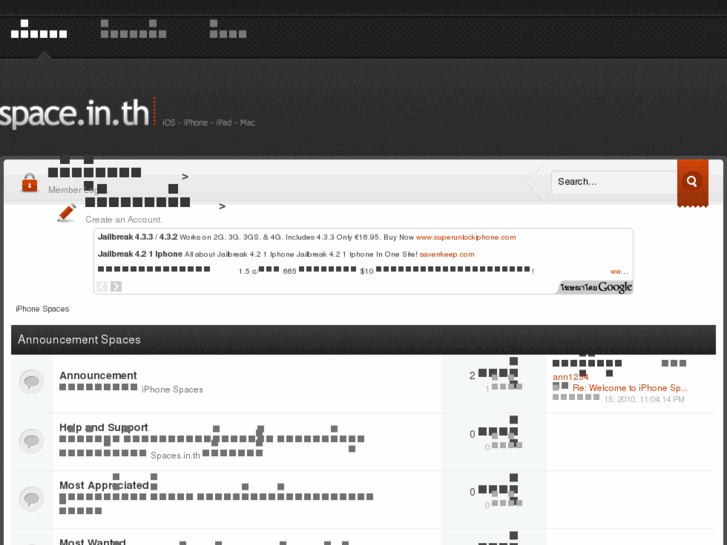Screen dimensions: 727x545
Task: Select the second top navigation tab
Action: coord(134,29)
